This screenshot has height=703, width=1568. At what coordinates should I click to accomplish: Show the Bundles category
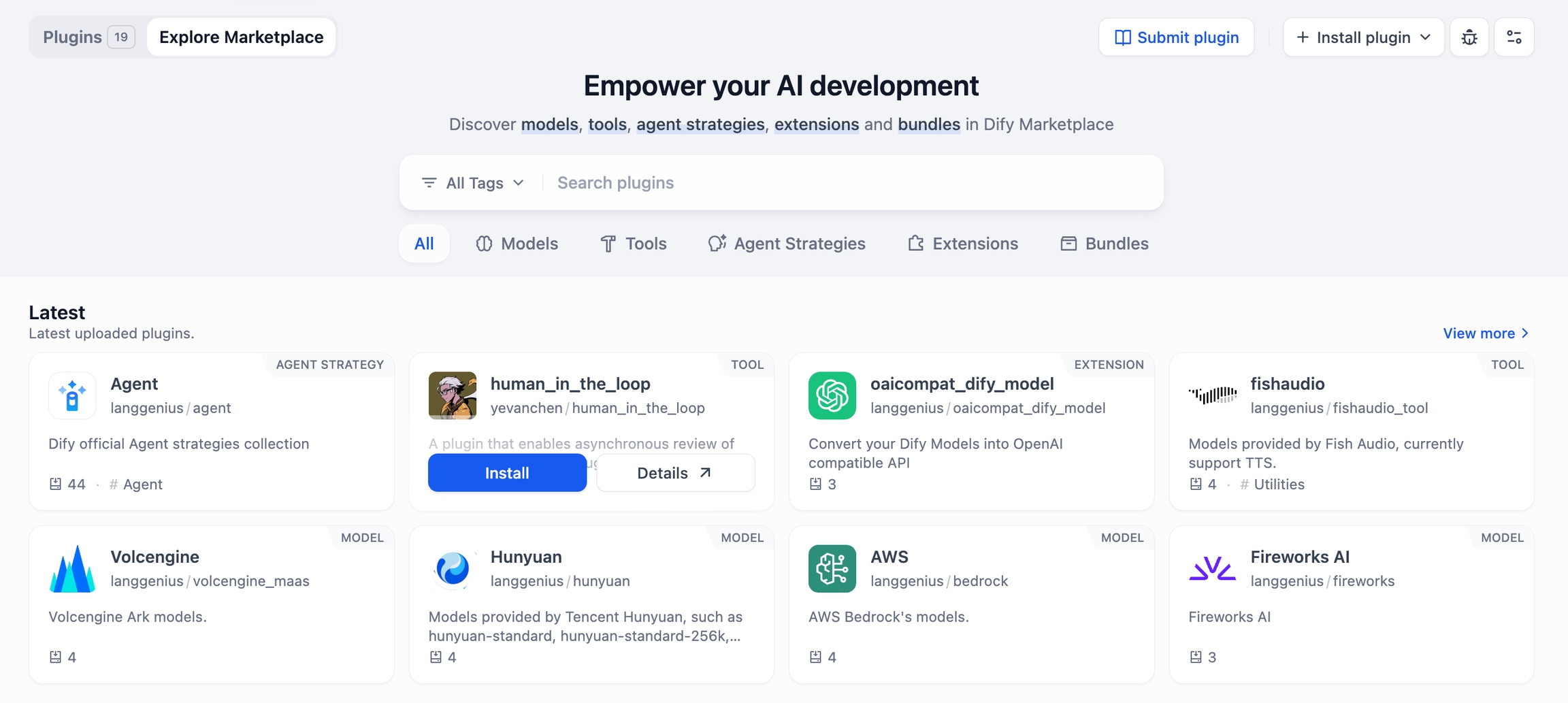click(1104, 244)
